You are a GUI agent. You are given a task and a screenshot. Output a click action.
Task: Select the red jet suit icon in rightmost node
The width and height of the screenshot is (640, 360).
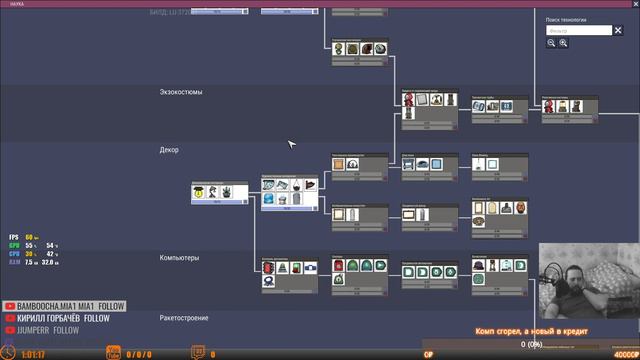548,106
